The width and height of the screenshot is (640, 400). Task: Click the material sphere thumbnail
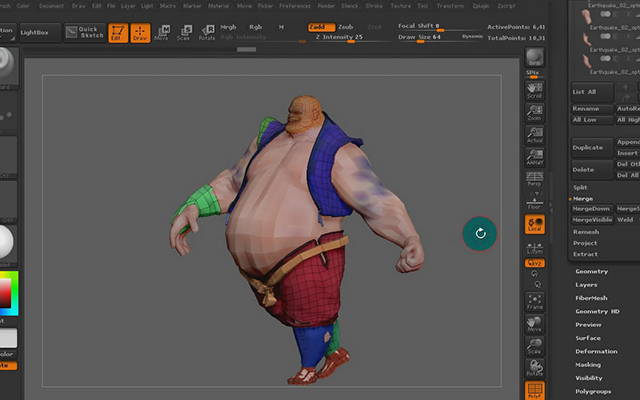pyautogui.click(x=8, y=242)
